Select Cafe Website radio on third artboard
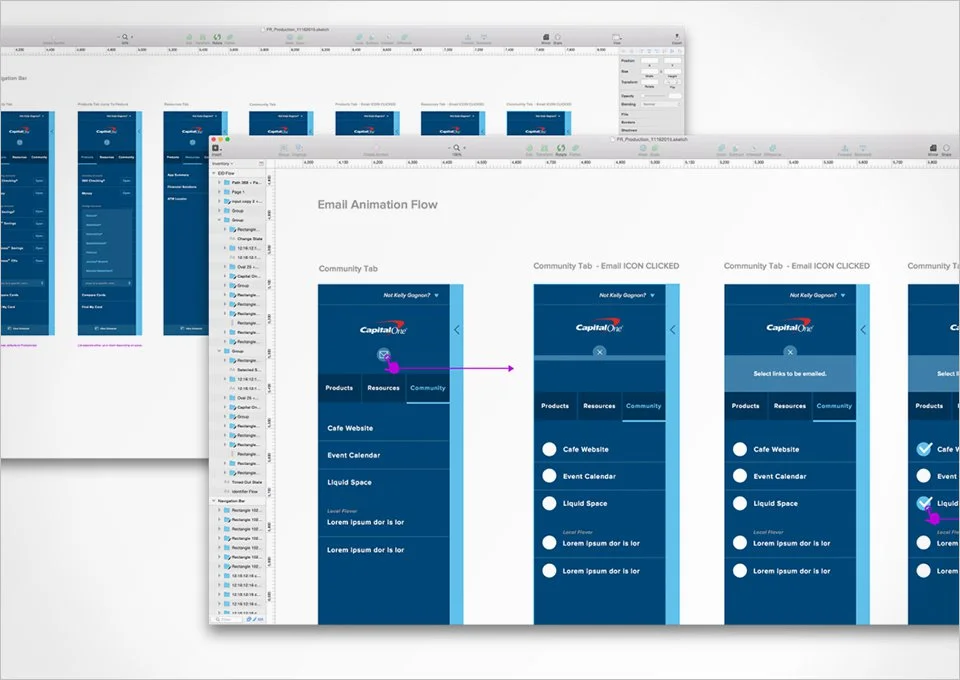 740,449
